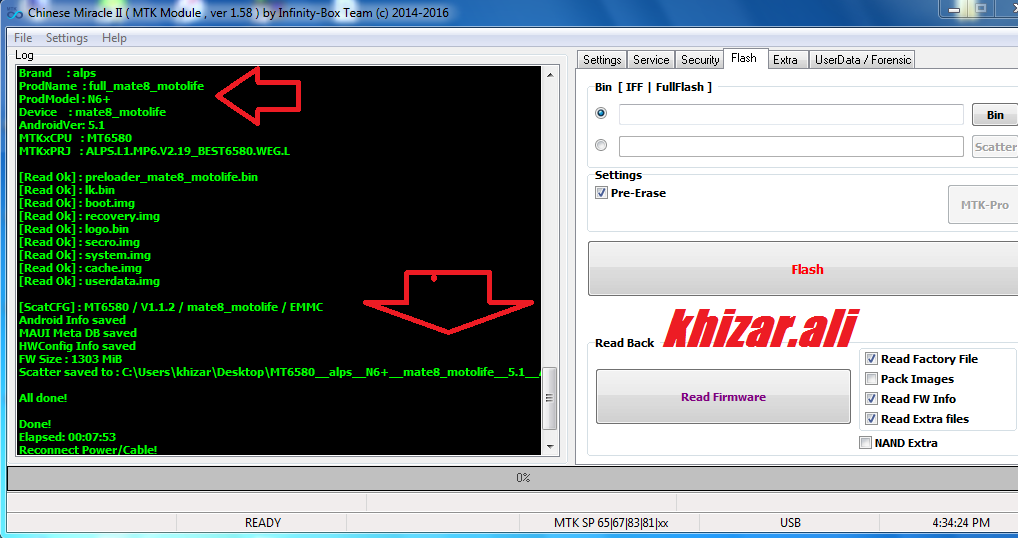Screen dimensions: 1018x538
Task: Click the 'ProdModel : N6+' log line
Action: tap(64, 99)
